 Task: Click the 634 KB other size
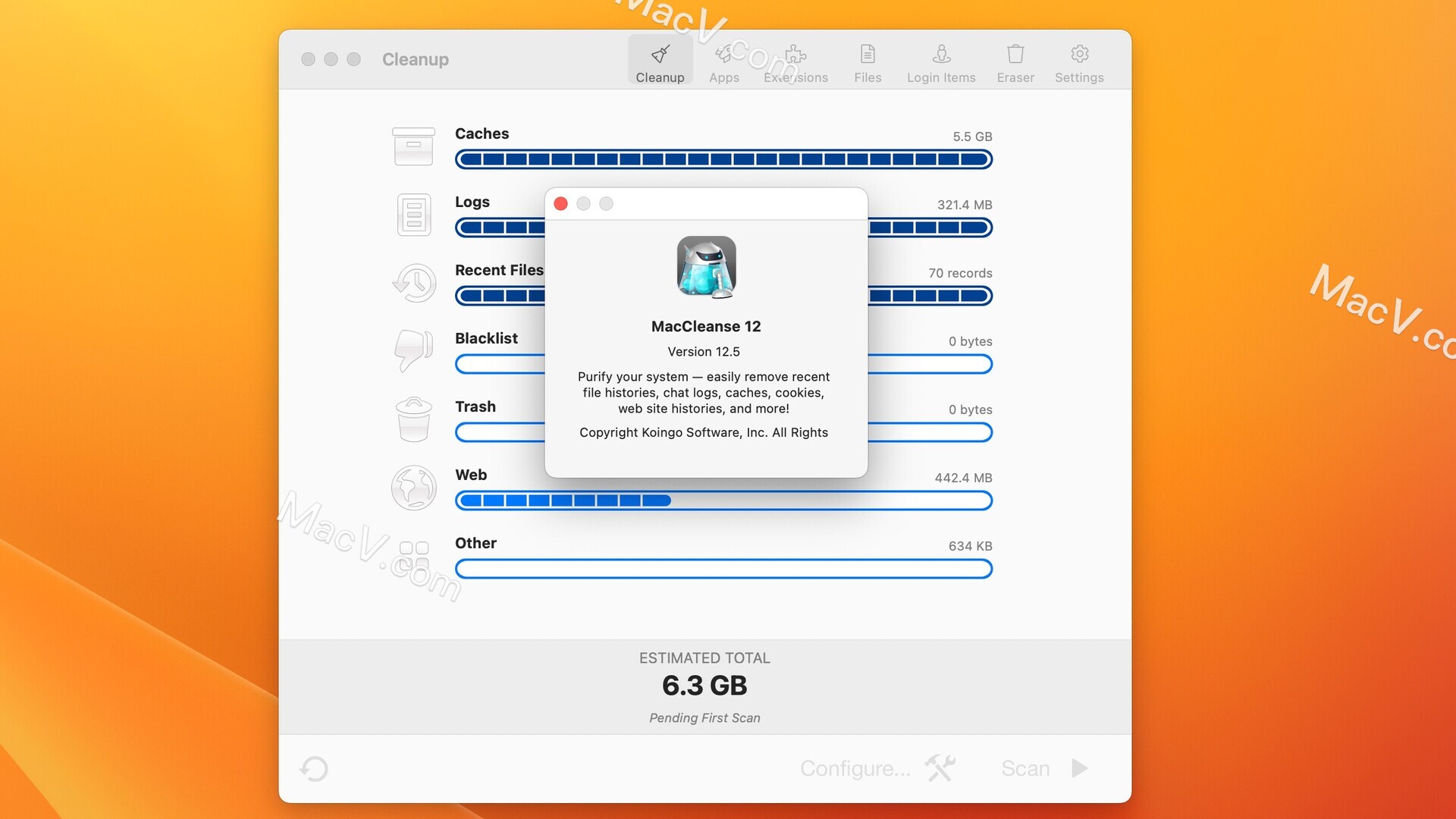coord(970,546)
